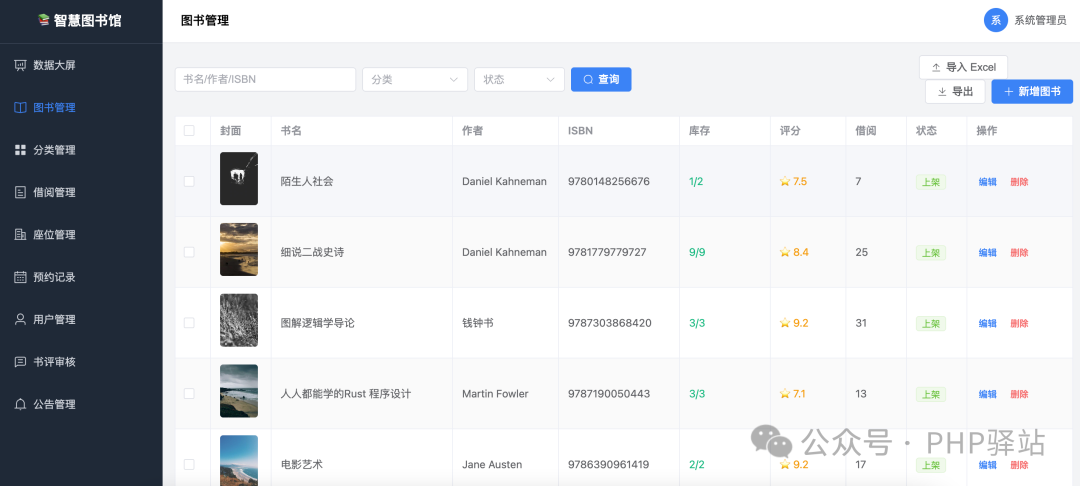Click the 系统管理员 user name
Image resolution: width=1080 pixels, height=486 pixels.
pos(1041,20)
